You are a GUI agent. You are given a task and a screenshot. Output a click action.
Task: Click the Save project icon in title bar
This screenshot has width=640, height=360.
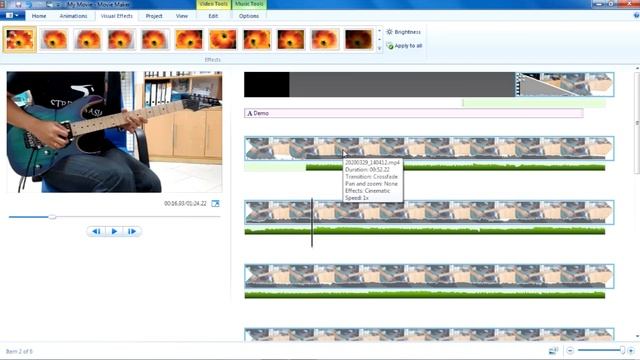pyautogui.click(x=18, y=4)
